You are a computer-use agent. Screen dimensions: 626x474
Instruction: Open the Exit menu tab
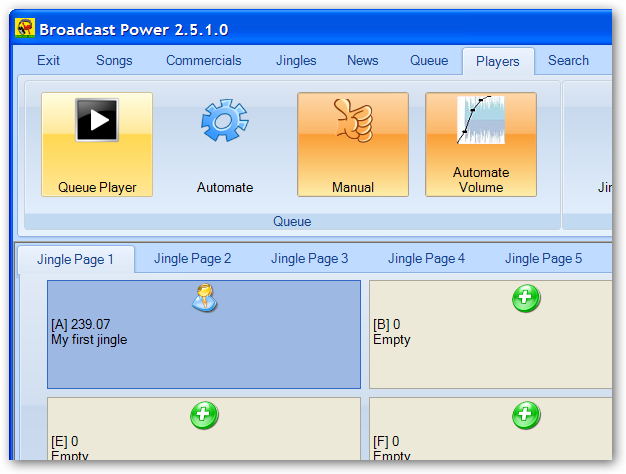[48, 60]
